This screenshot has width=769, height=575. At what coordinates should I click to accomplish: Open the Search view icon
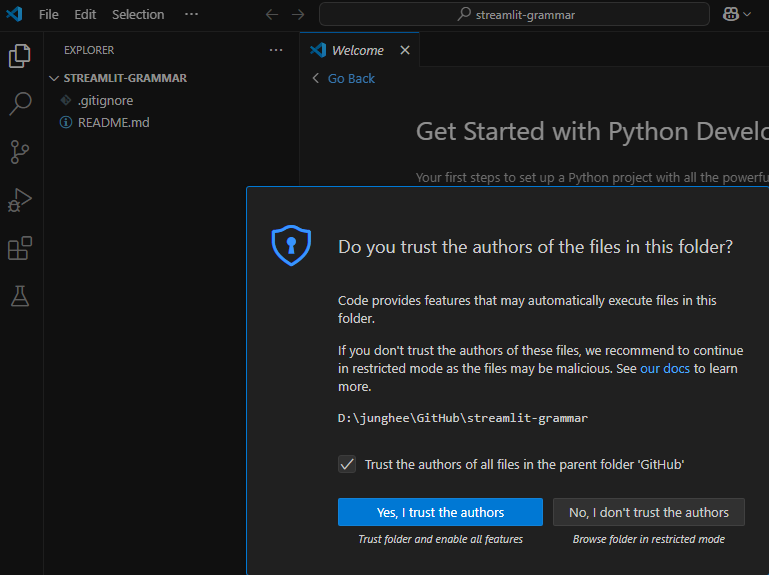click(20, 103)
